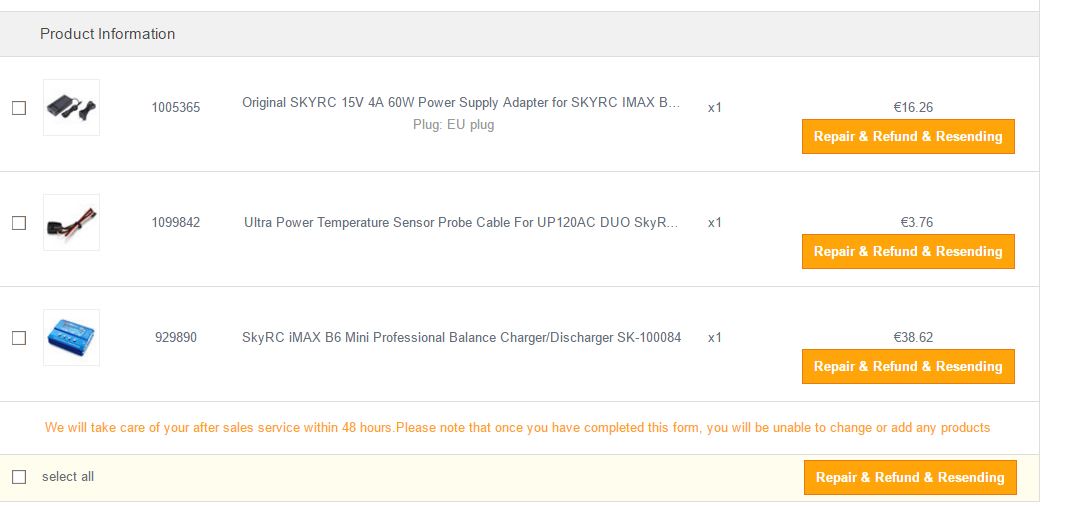Open the temperature sensor probe cable thumbnail
1066x525 pixels.
pos(71,222)
